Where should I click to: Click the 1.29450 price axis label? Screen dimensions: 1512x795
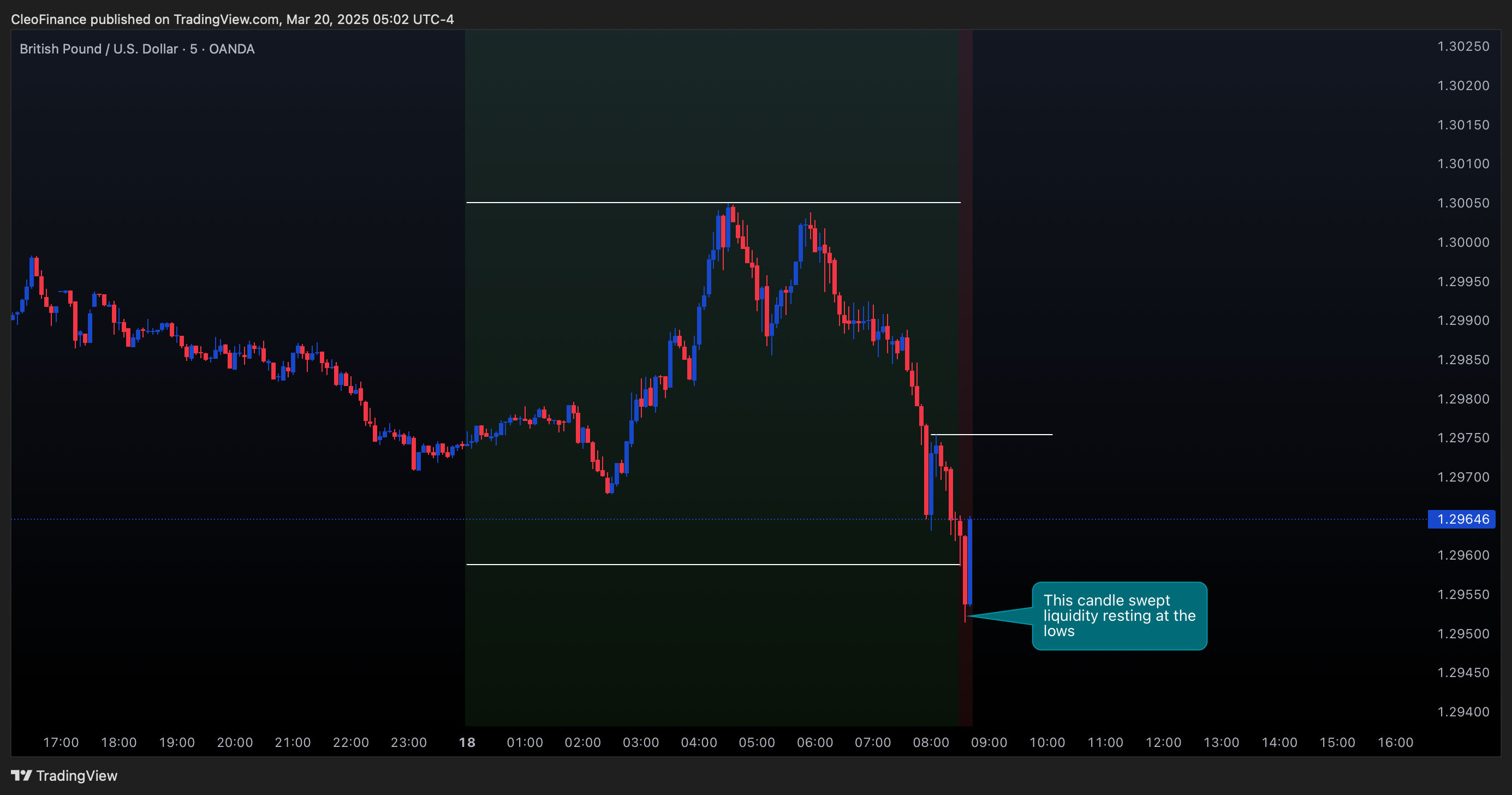click(x=1463, y=673)
